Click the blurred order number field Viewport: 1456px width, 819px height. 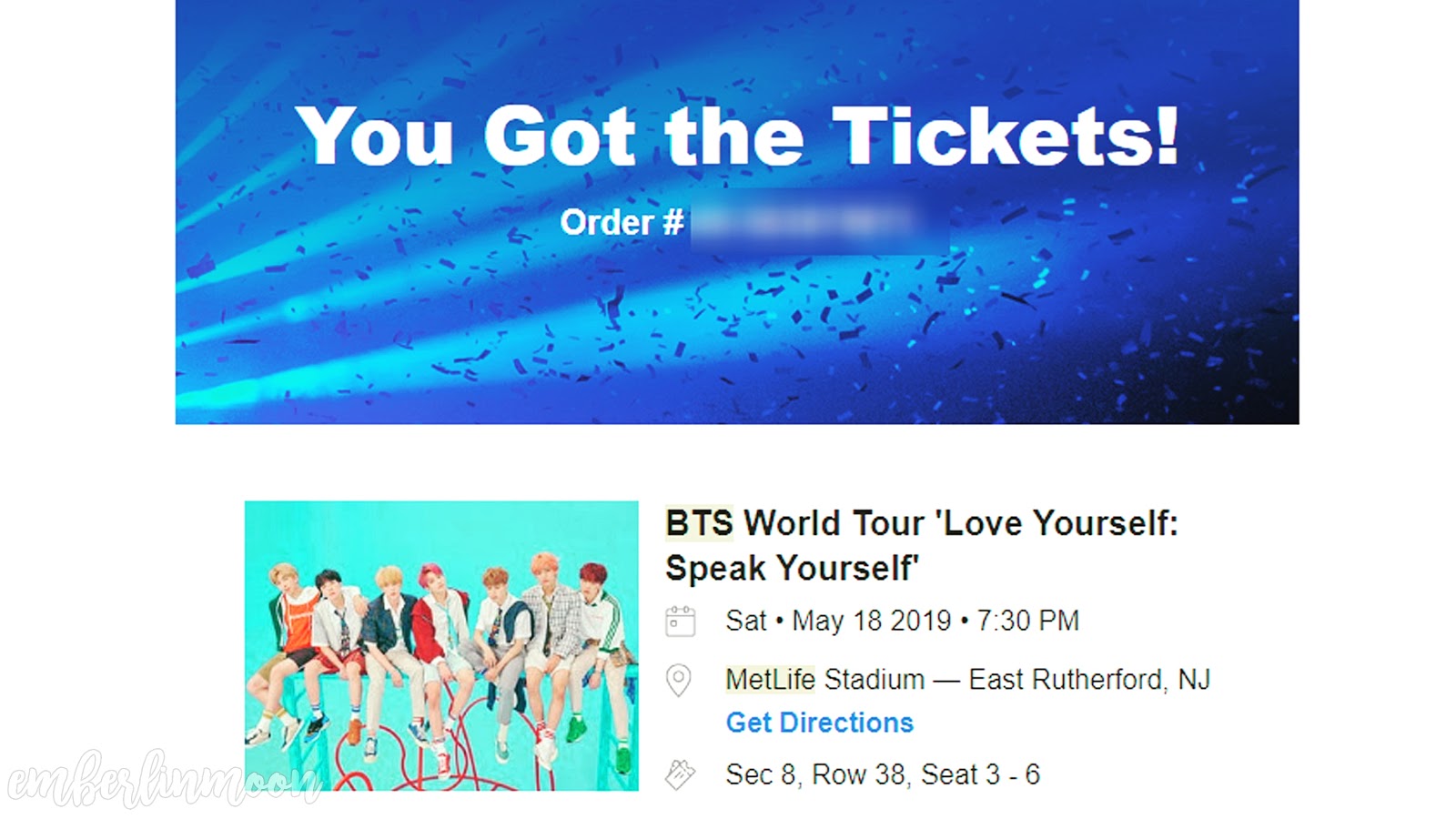pos(819,221)
